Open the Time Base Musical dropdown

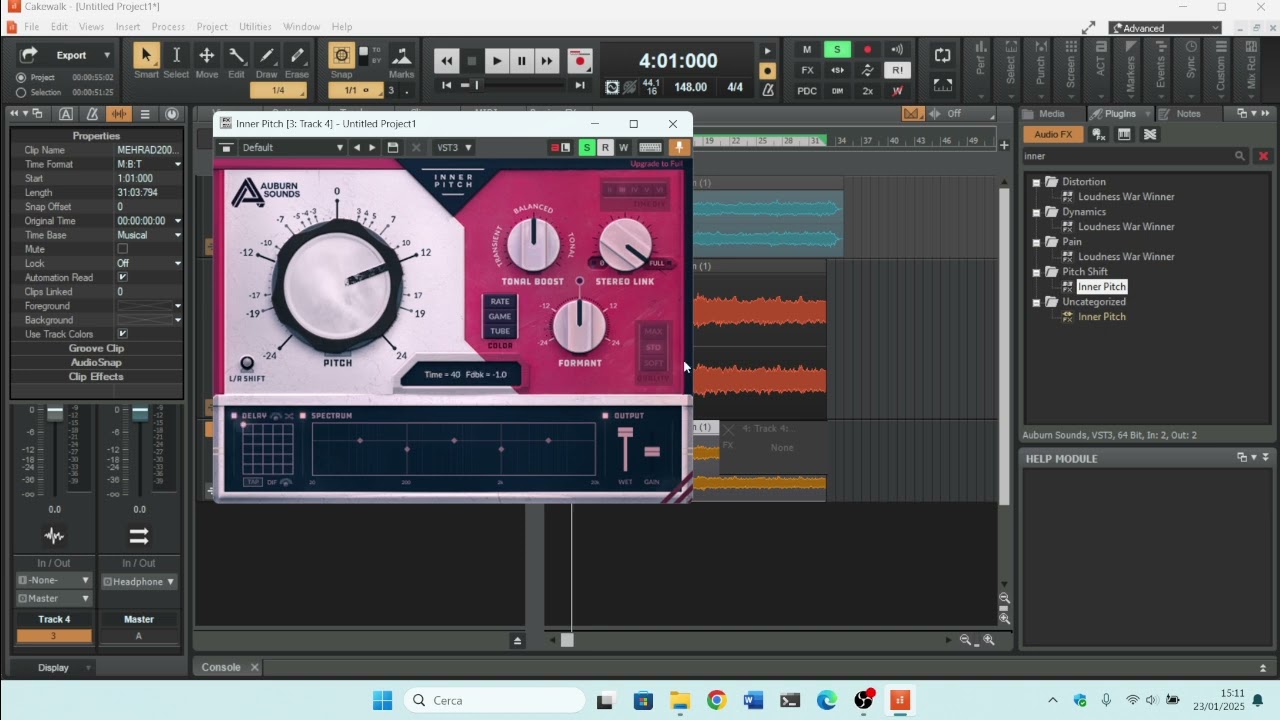coord(178,235)
